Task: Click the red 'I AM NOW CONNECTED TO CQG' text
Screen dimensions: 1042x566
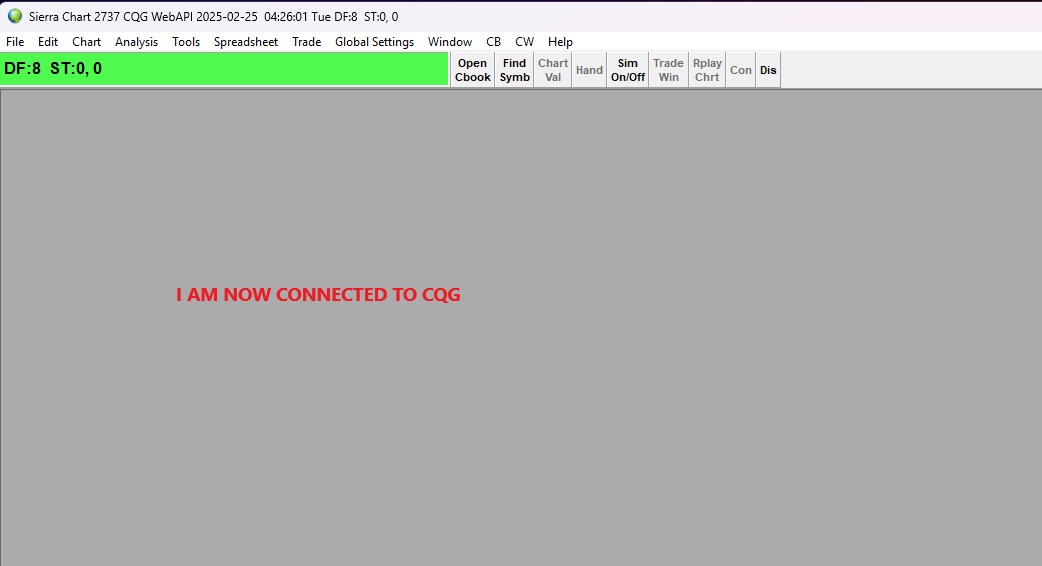Action: [318, 294]
